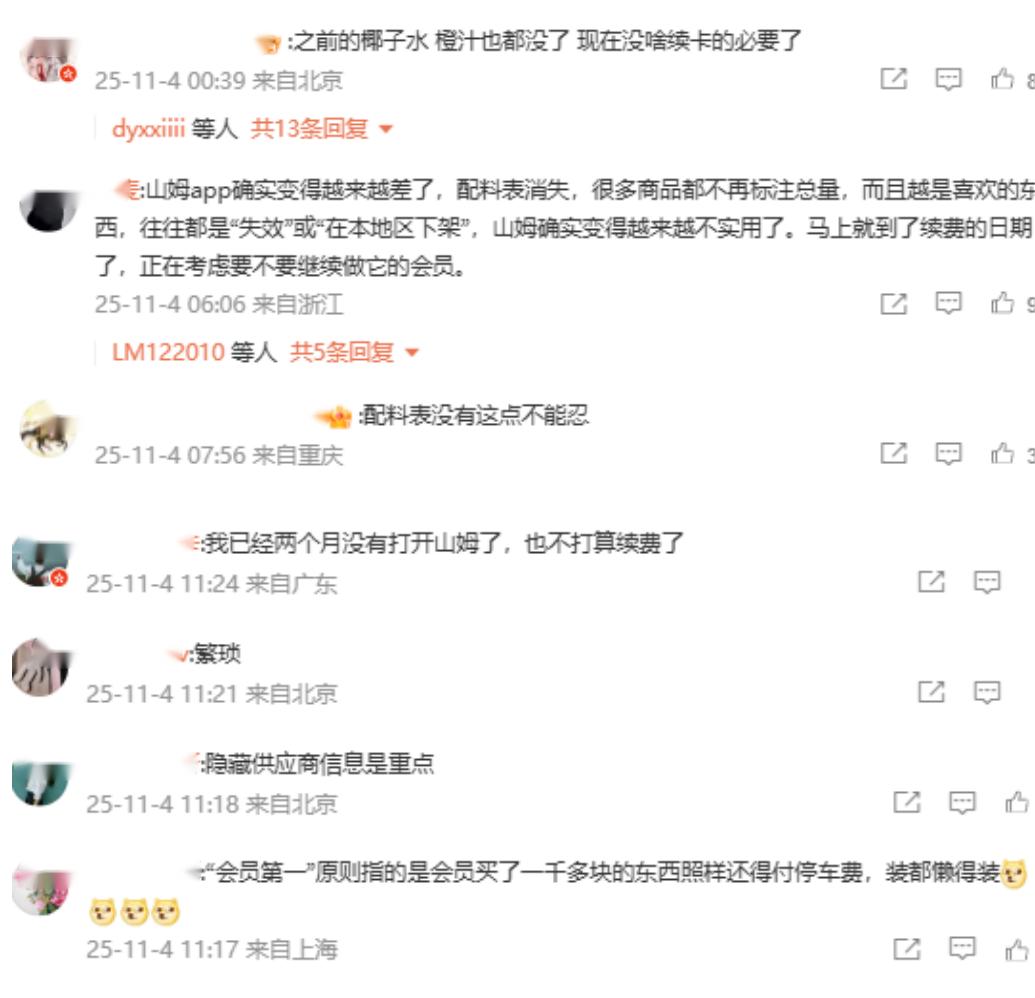Image resolution: width=1035 pixels, height=998 pixels.
Task: Like the Shanghai comment about 停车费
Action: point(1017,949)
